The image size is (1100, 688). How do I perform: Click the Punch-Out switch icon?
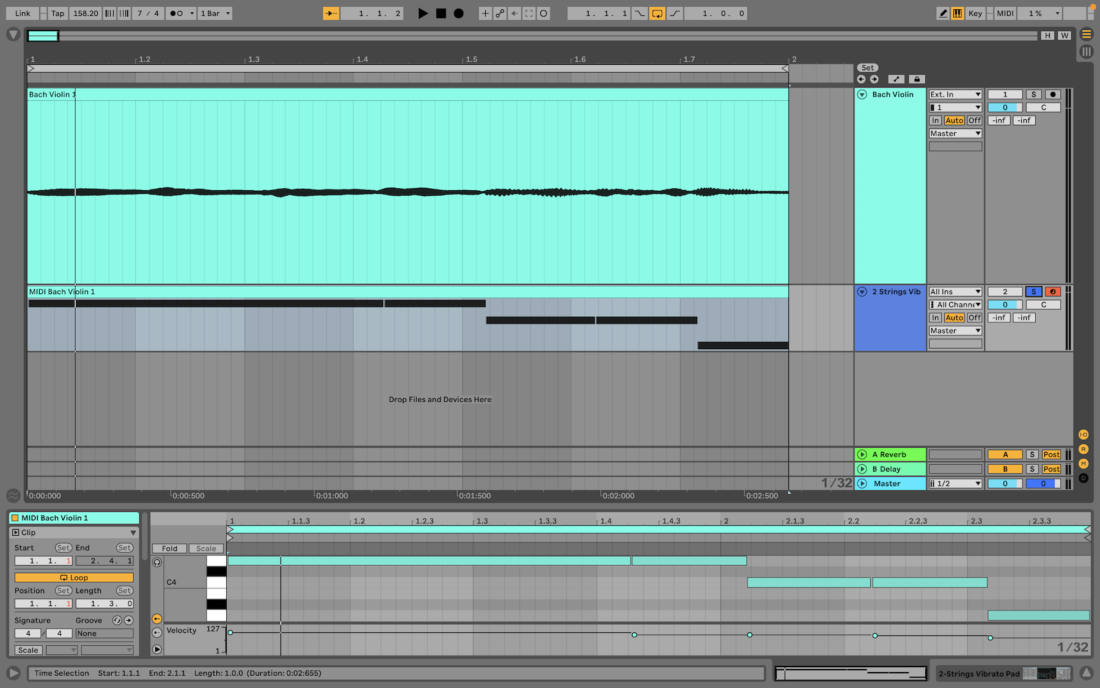click(674, 13)
